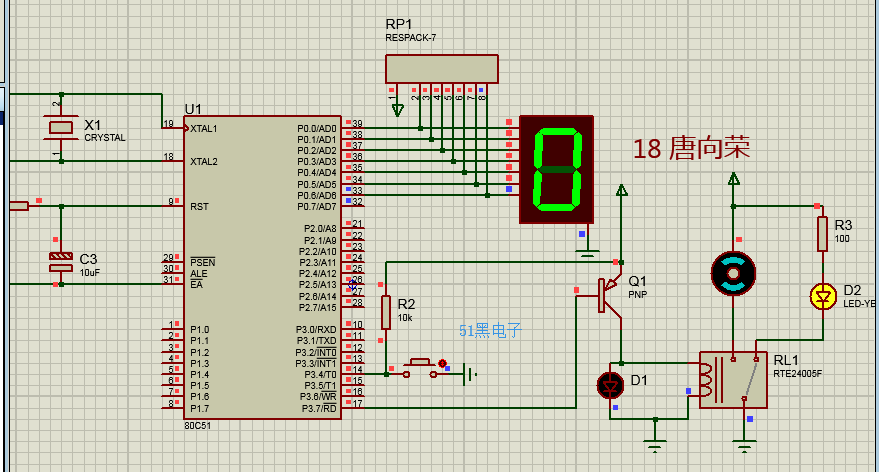
Task: Click the power terminal under RP1 pin 1
Action: tap(397, 109)
